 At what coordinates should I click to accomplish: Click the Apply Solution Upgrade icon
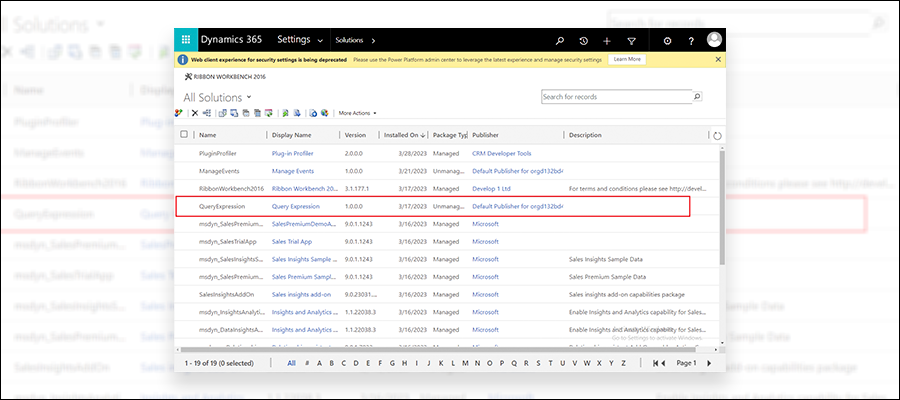coord(268,113)
